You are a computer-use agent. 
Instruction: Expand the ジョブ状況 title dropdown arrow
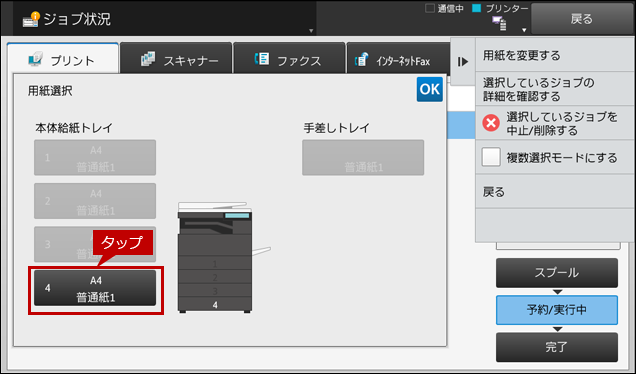tap(311, 30)
